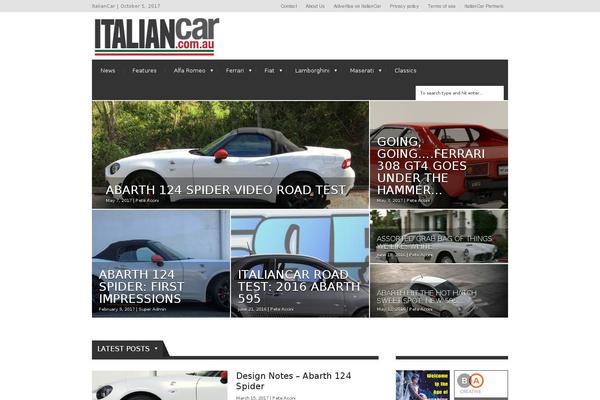Open the Privacy policy link
The image size is (600, 400).
pyautogui.click(x=404, y=6)
